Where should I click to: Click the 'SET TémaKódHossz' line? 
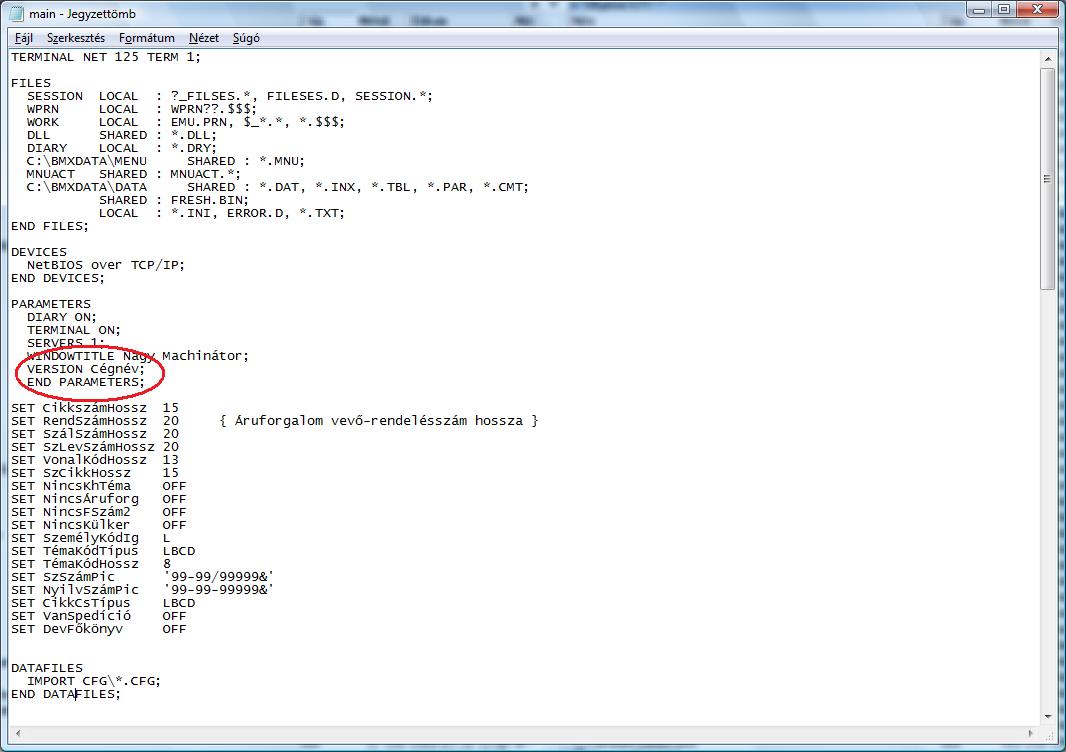90,564
